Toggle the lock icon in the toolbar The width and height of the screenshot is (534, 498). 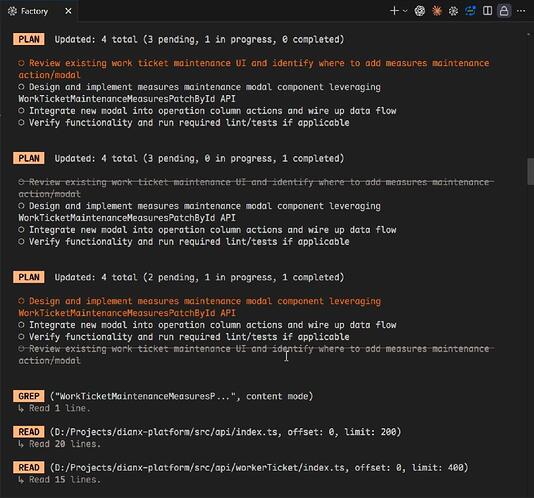click(504, 11)
